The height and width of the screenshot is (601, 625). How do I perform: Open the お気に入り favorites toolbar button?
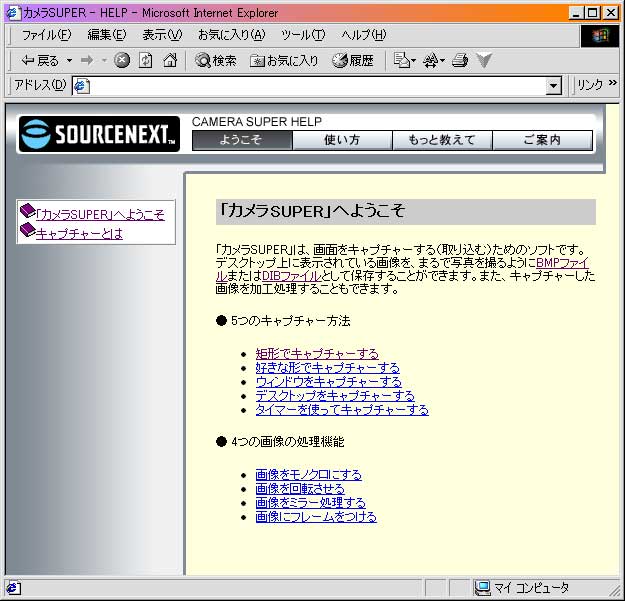pos(284,61)
